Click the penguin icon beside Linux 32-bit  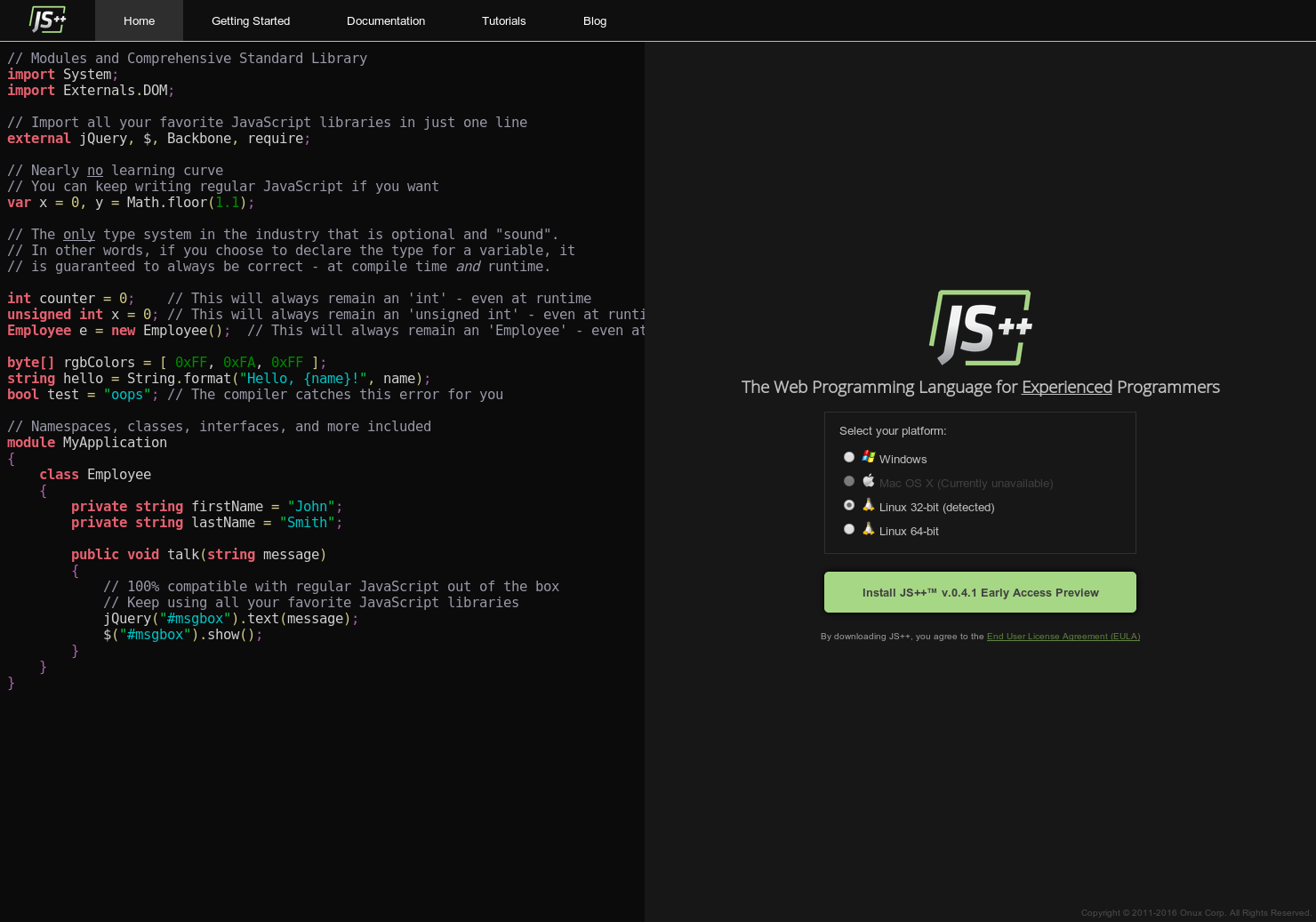click(868, 504)
